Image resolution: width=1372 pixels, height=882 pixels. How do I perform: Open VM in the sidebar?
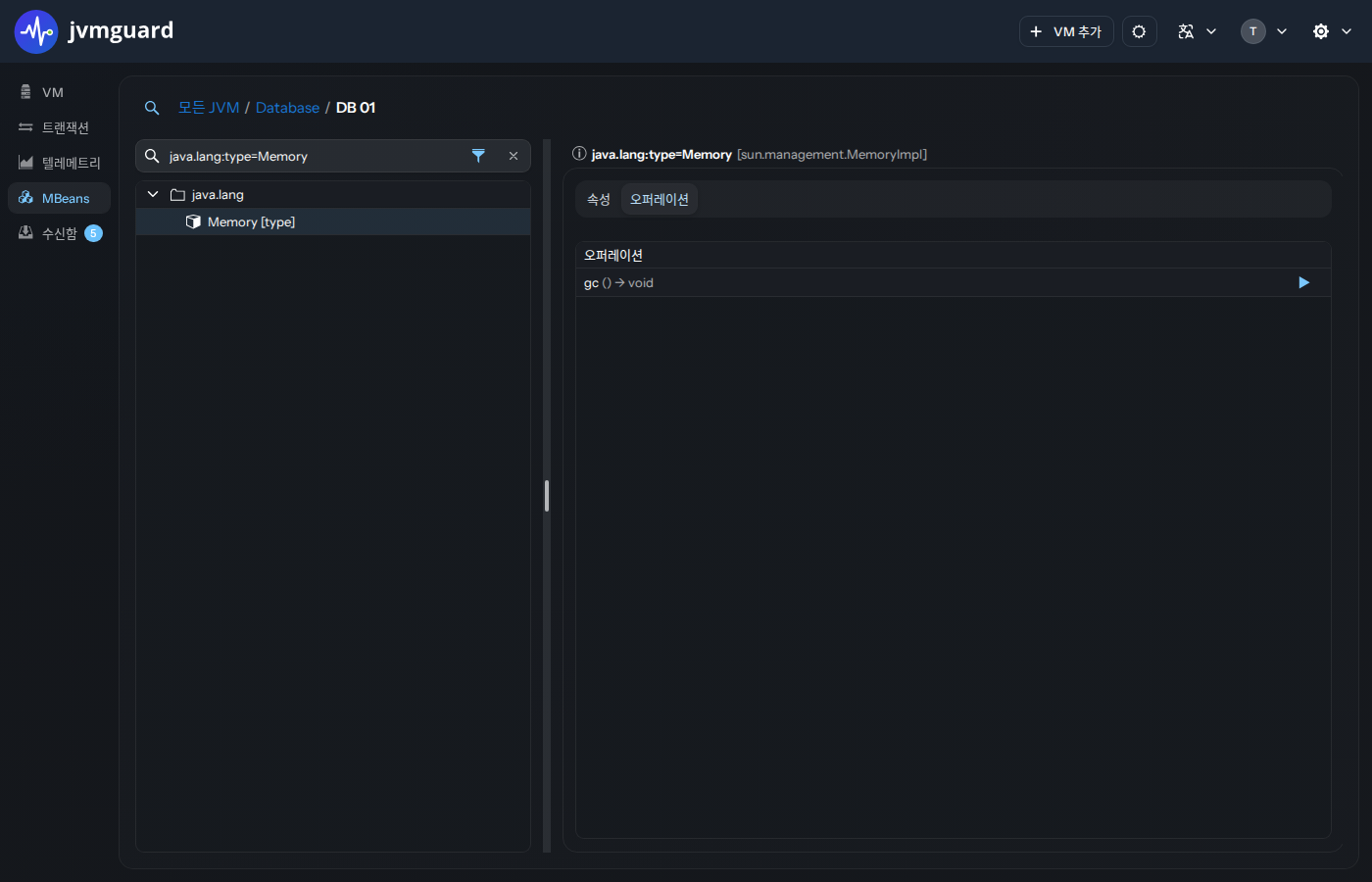(59, 92)
